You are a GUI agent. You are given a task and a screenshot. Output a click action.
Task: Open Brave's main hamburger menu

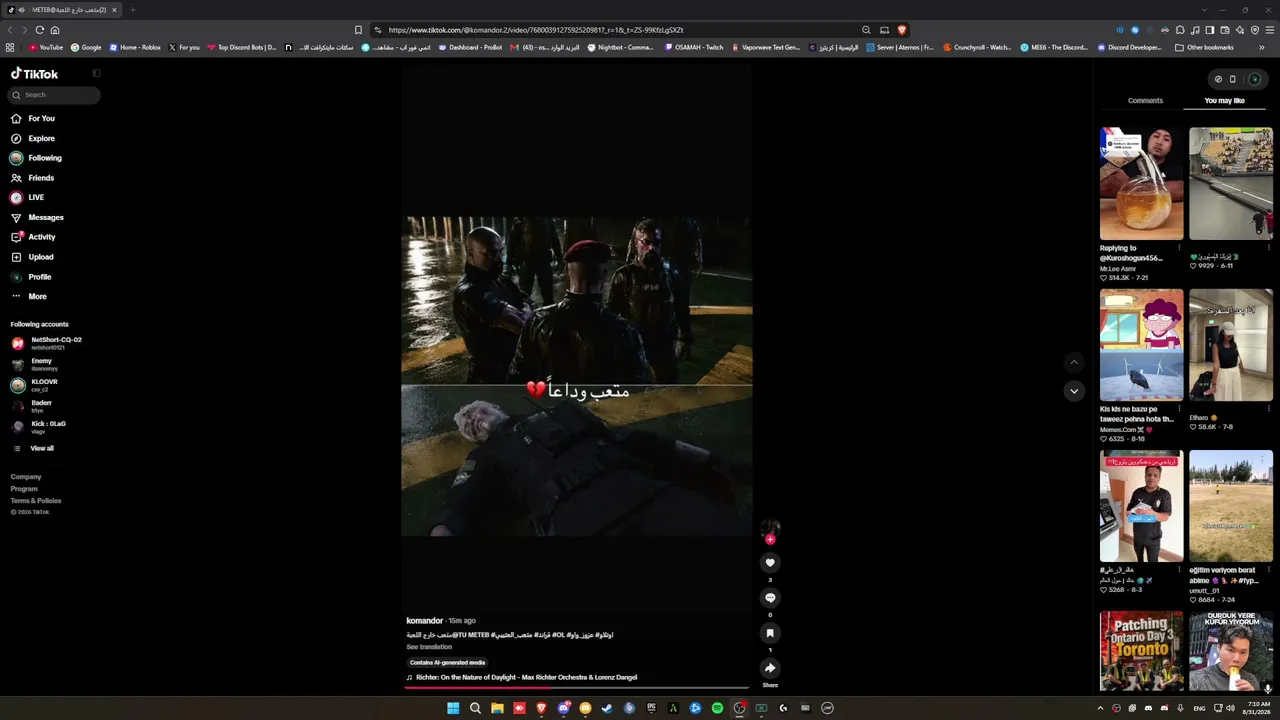[1269, 30]
